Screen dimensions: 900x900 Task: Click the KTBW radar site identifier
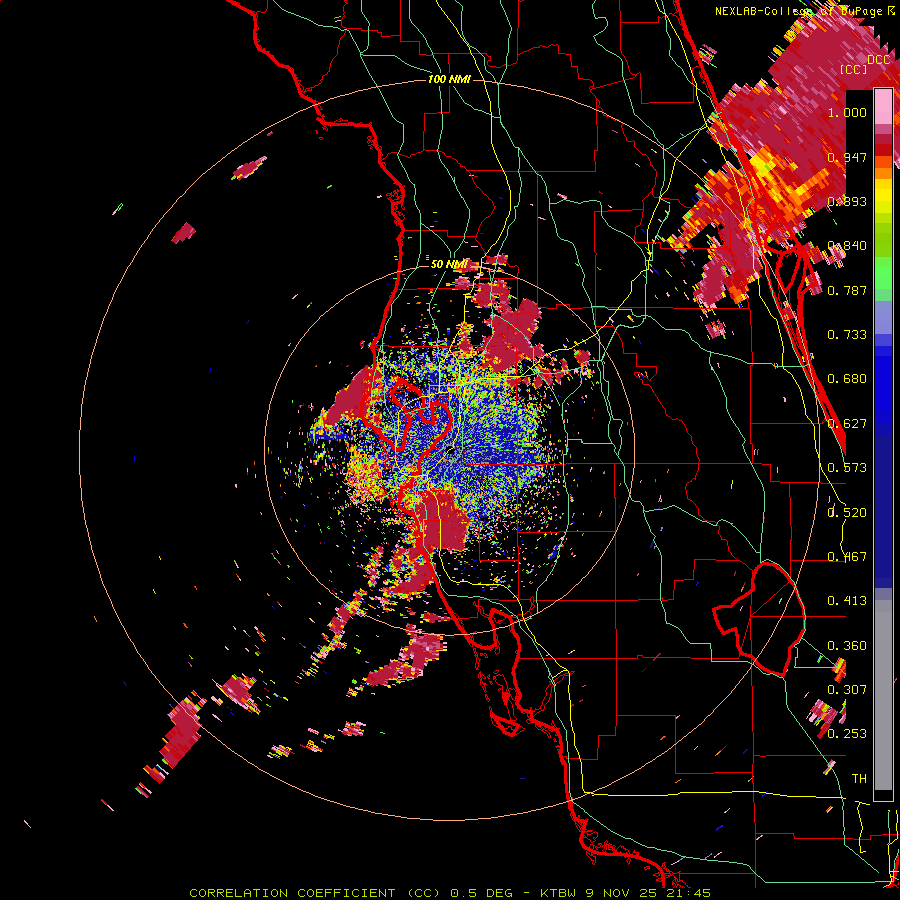pos(560,893)
